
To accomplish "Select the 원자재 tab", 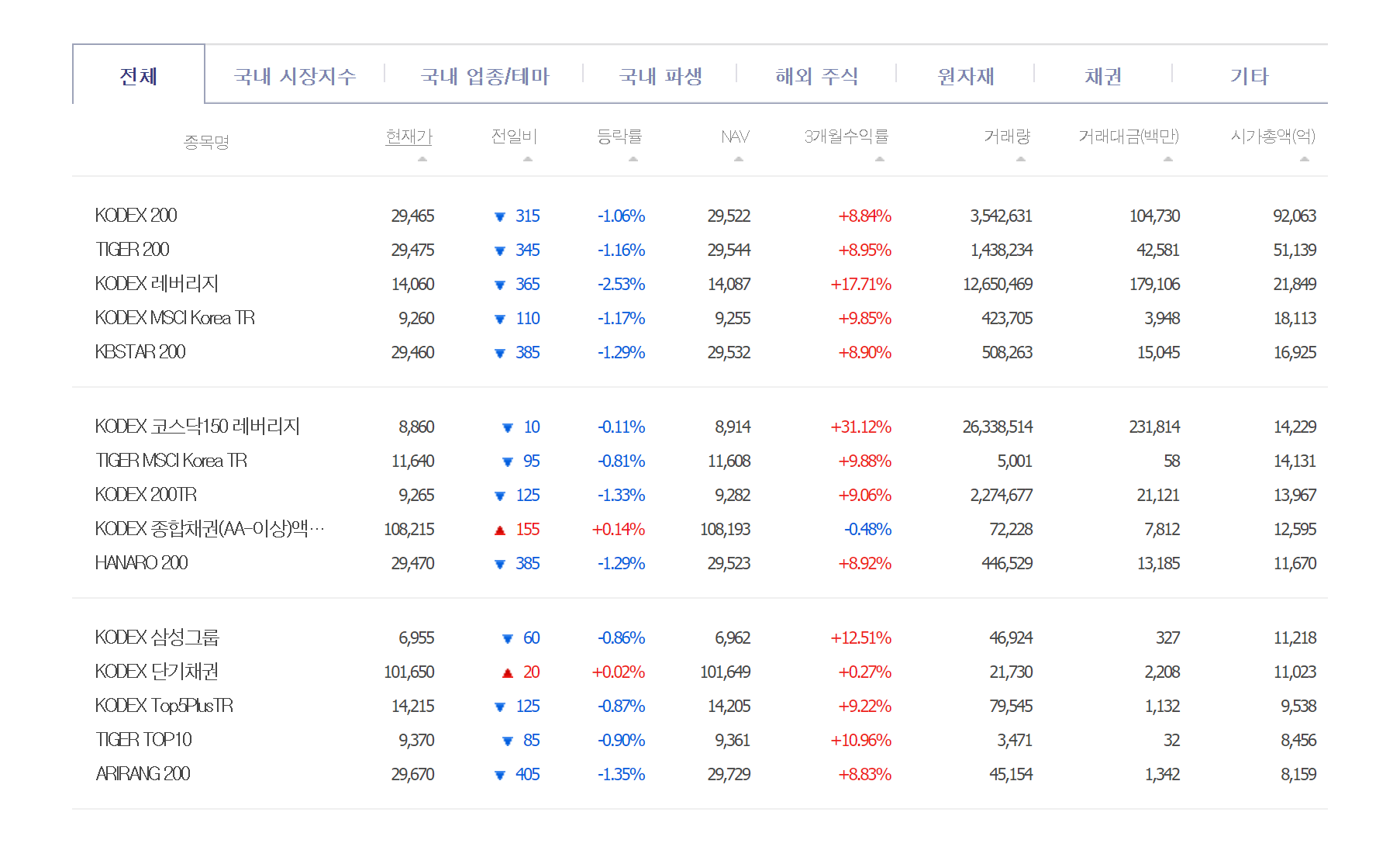I will pos(966,76).
